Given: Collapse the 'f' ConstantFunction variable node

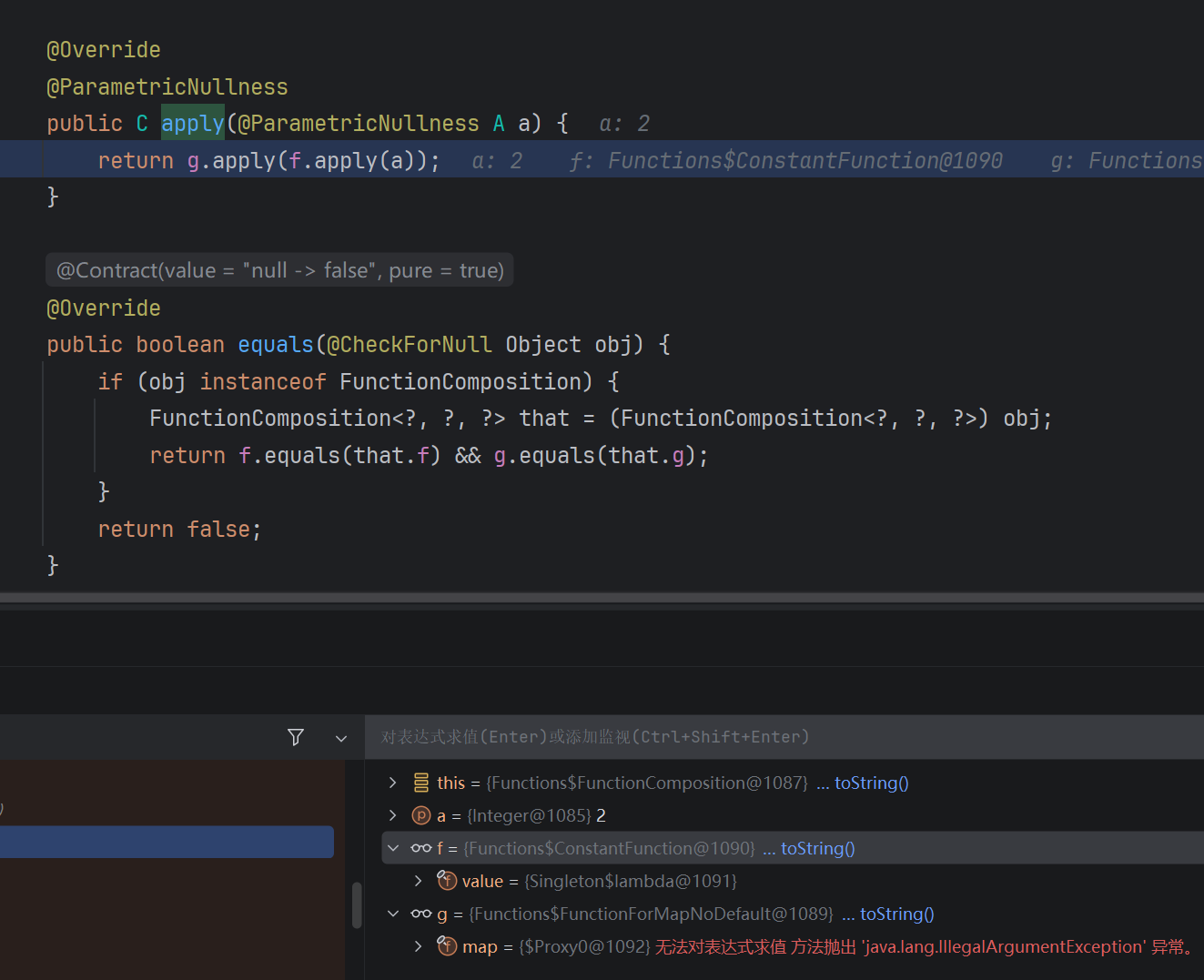Looking at the screenshot, I should 393,848.
